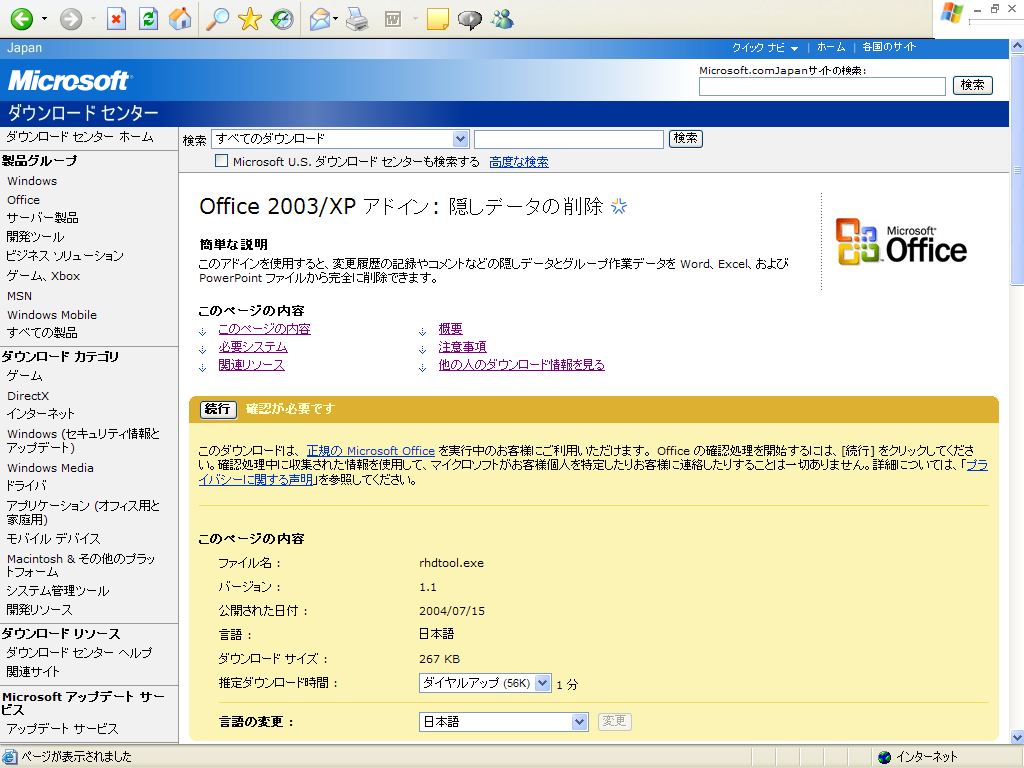This screenshot has width=1024, height=768.
Task: Open Favorites star icon
Action: (249, 19)
